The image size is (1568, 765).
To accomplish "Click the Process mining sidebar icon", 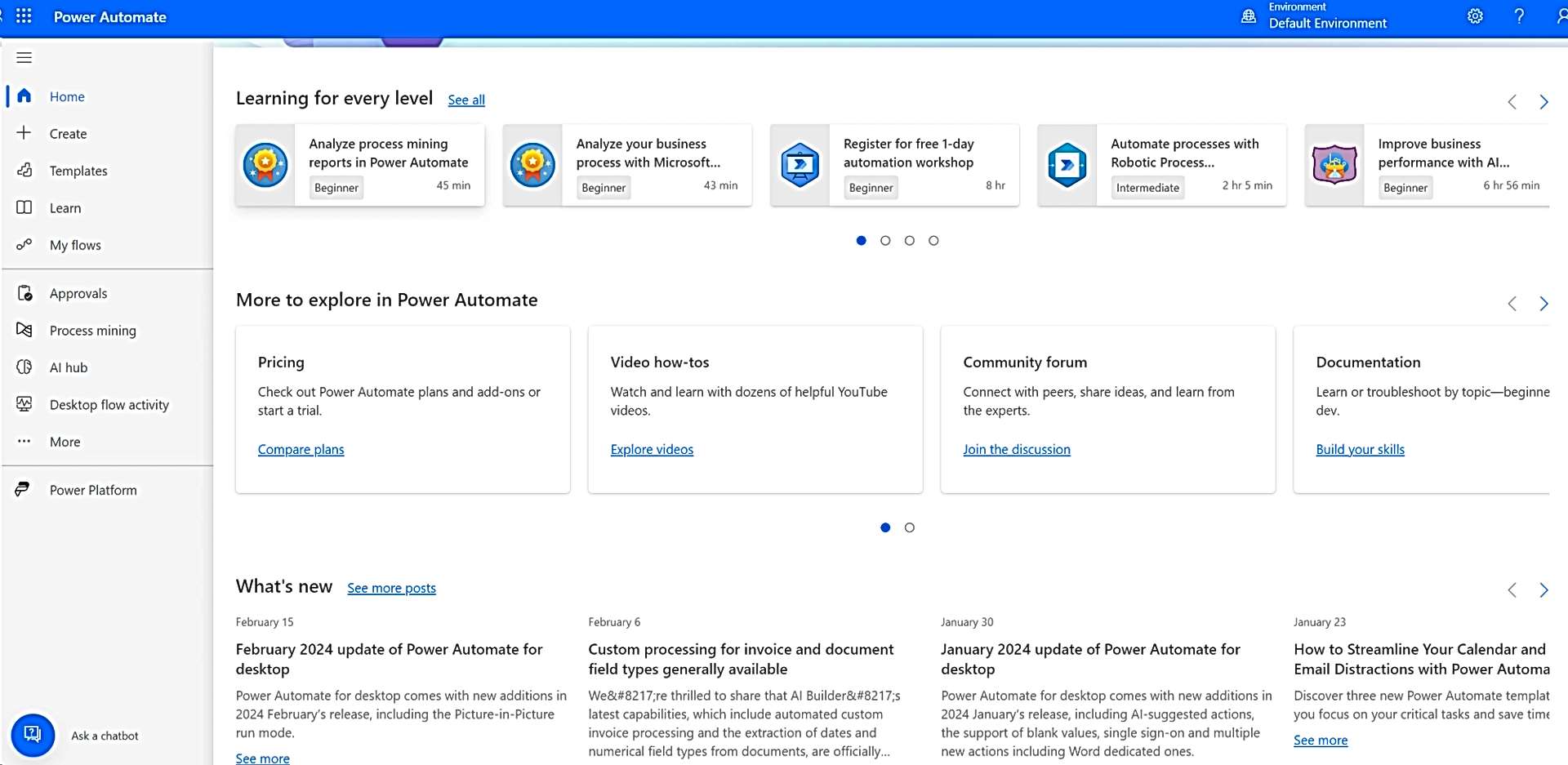I will click(24, 330).
